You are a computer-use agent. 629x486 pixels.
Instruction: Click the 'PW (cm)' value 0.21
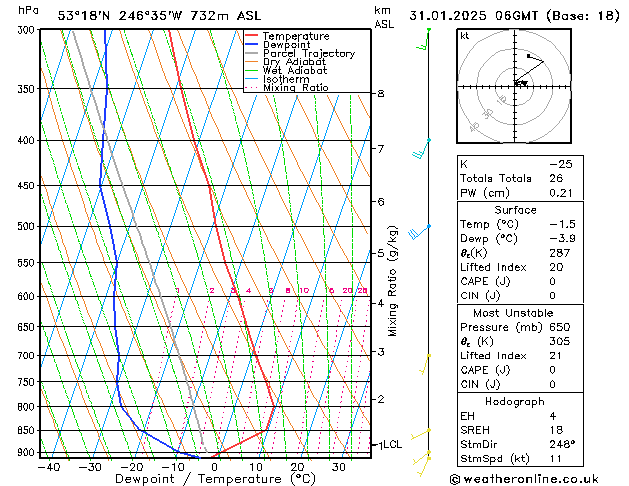click(x=560, y=193)
